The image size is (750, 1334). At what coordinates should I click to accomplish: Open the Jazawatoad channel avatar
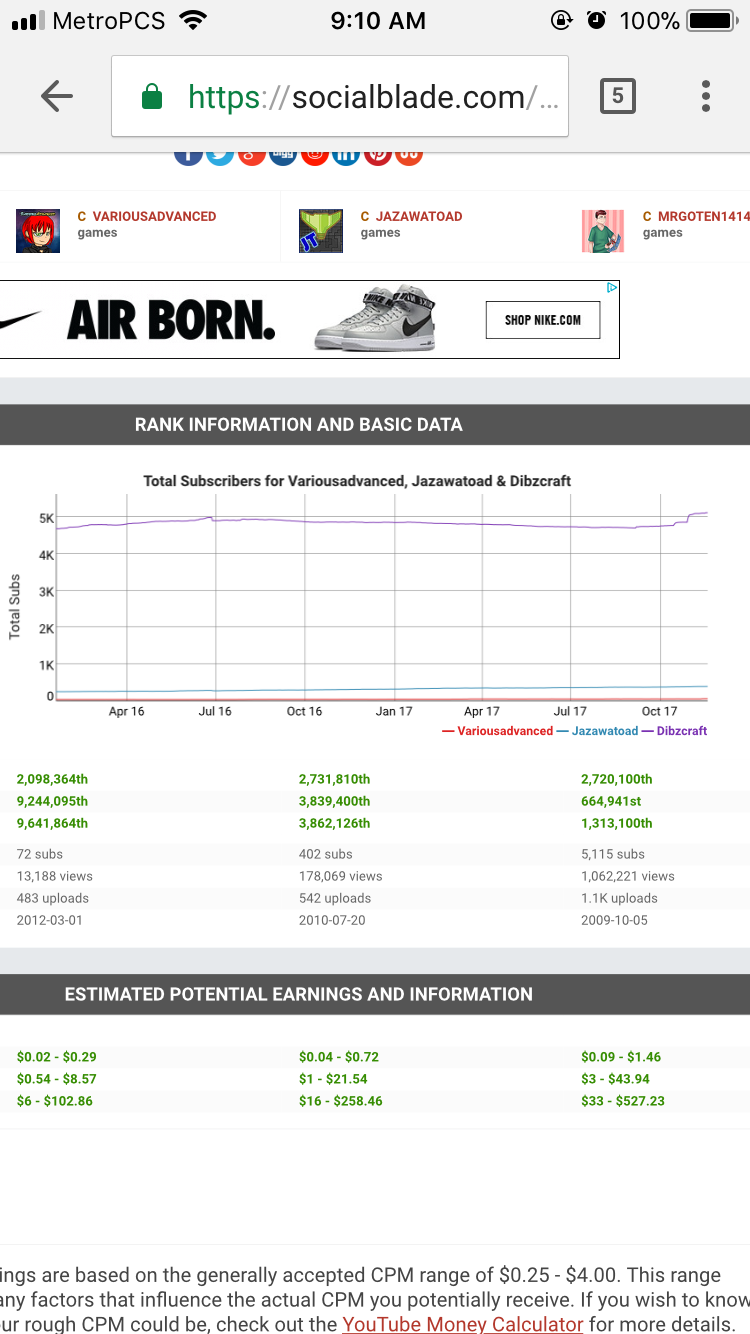321,231
